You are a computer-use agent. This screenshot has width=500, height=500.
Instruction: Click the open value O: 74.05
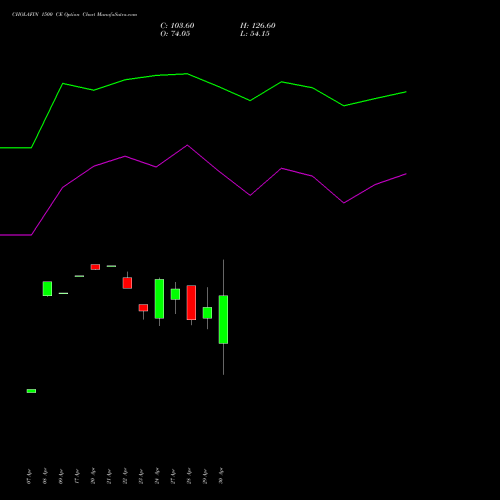point(175,34)
